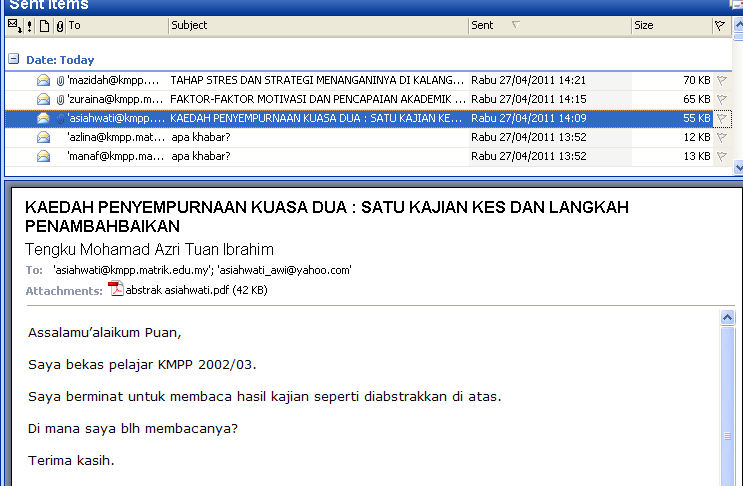Click recipient 'azlina@kmpp.mat in the list
Image resolution: width=743 pixels, height=486 pixels.
(x=116, y=137)
